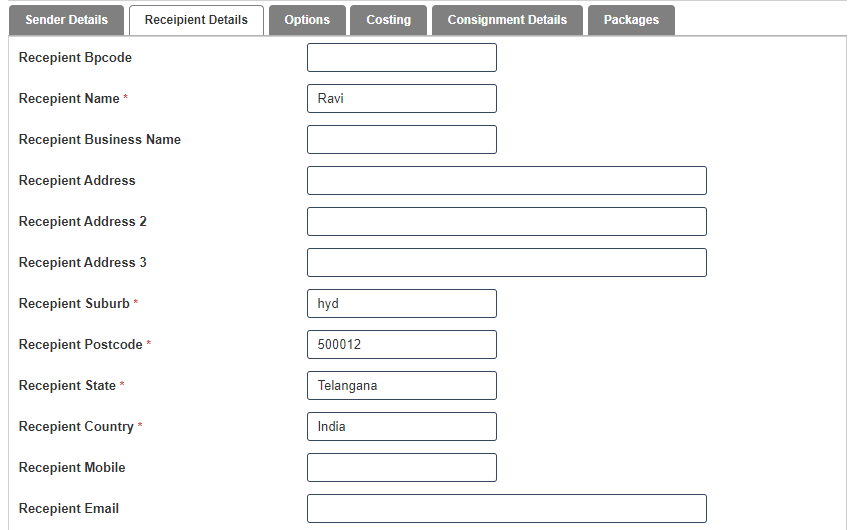The image size is (857, 530).
Task: Select the Recepient Email text field
Action: coord(506,509)
